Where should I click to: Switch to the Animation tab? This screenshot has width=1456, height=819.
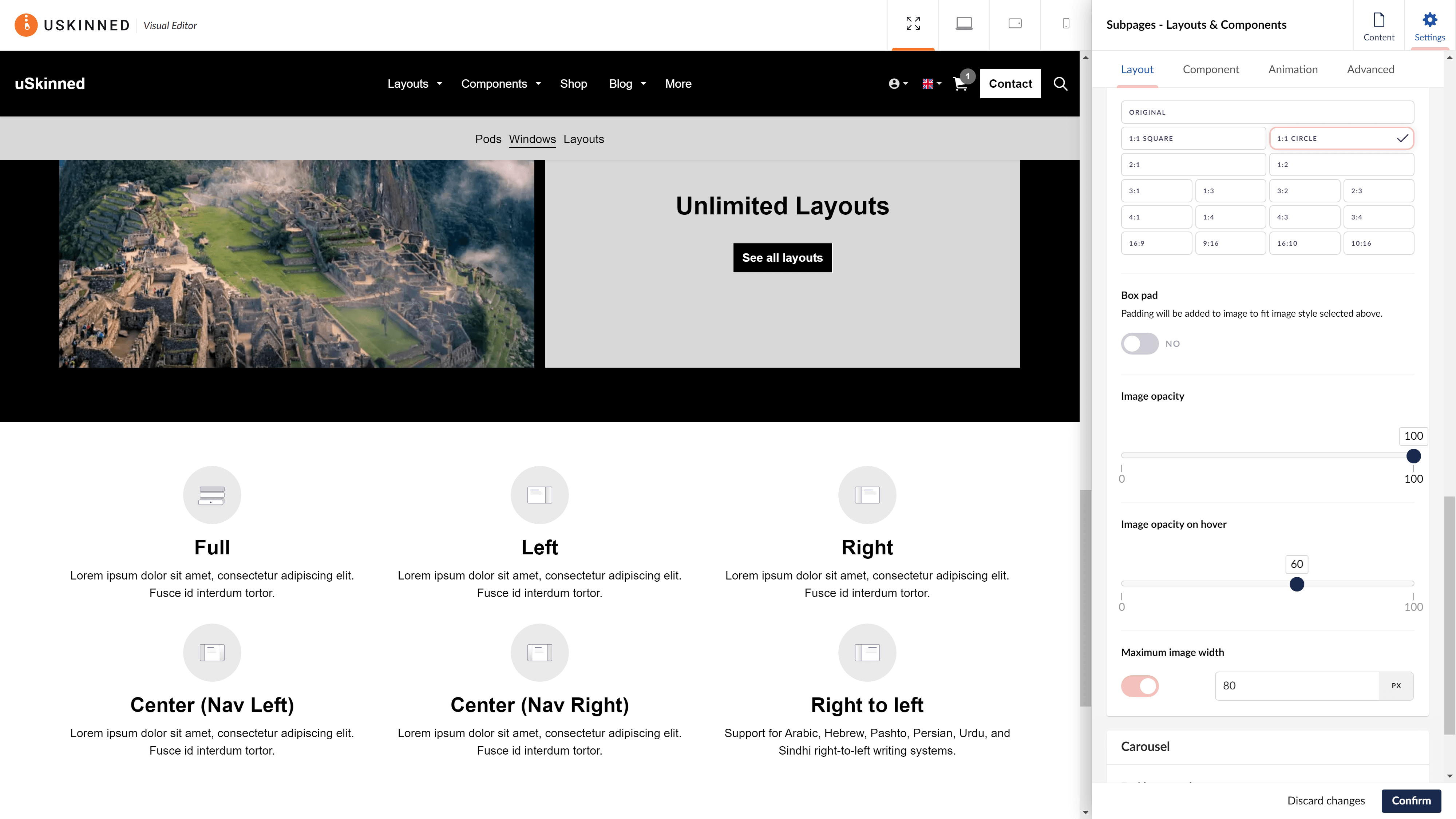1293,70
